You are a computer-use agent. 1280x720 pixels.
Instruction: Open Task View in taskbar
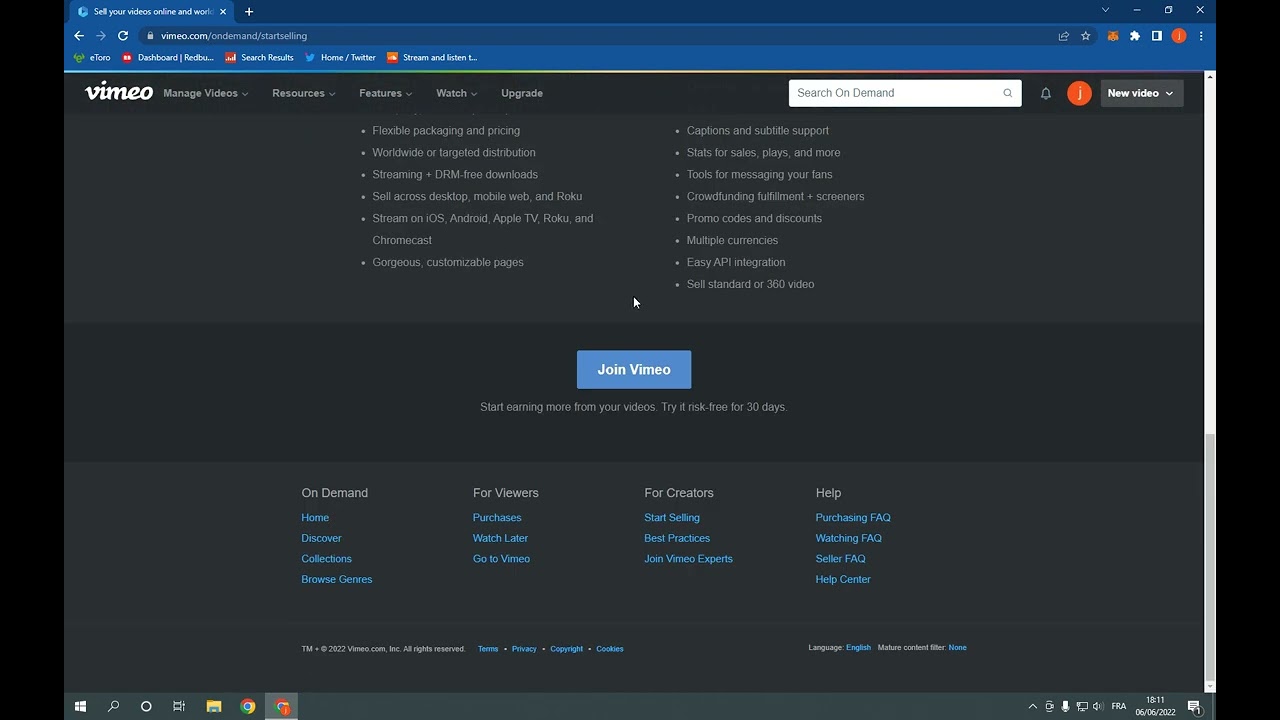coord(179,706)
